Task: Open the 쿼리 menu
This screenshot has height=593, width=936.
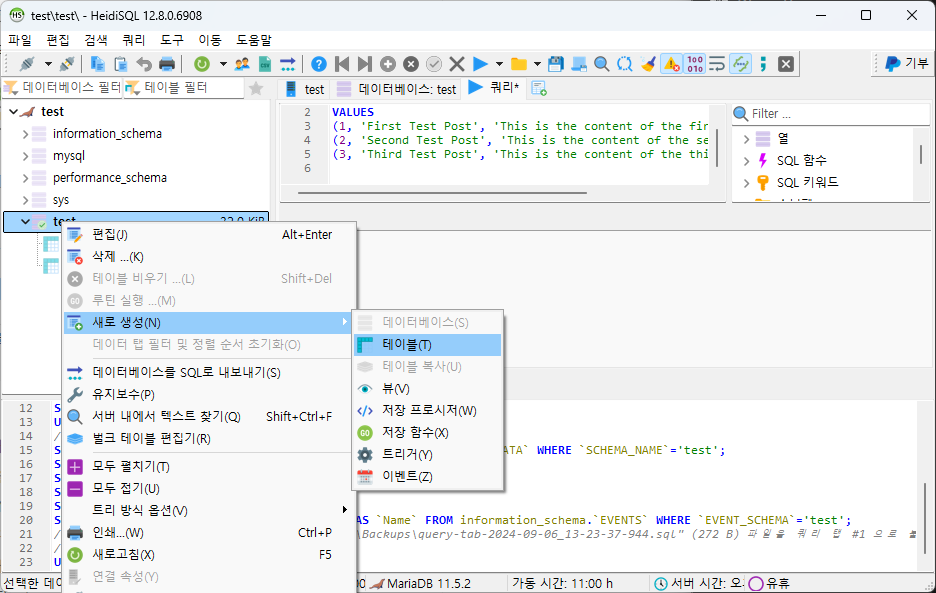Action: pyautogui.click(x=134, y=40)
